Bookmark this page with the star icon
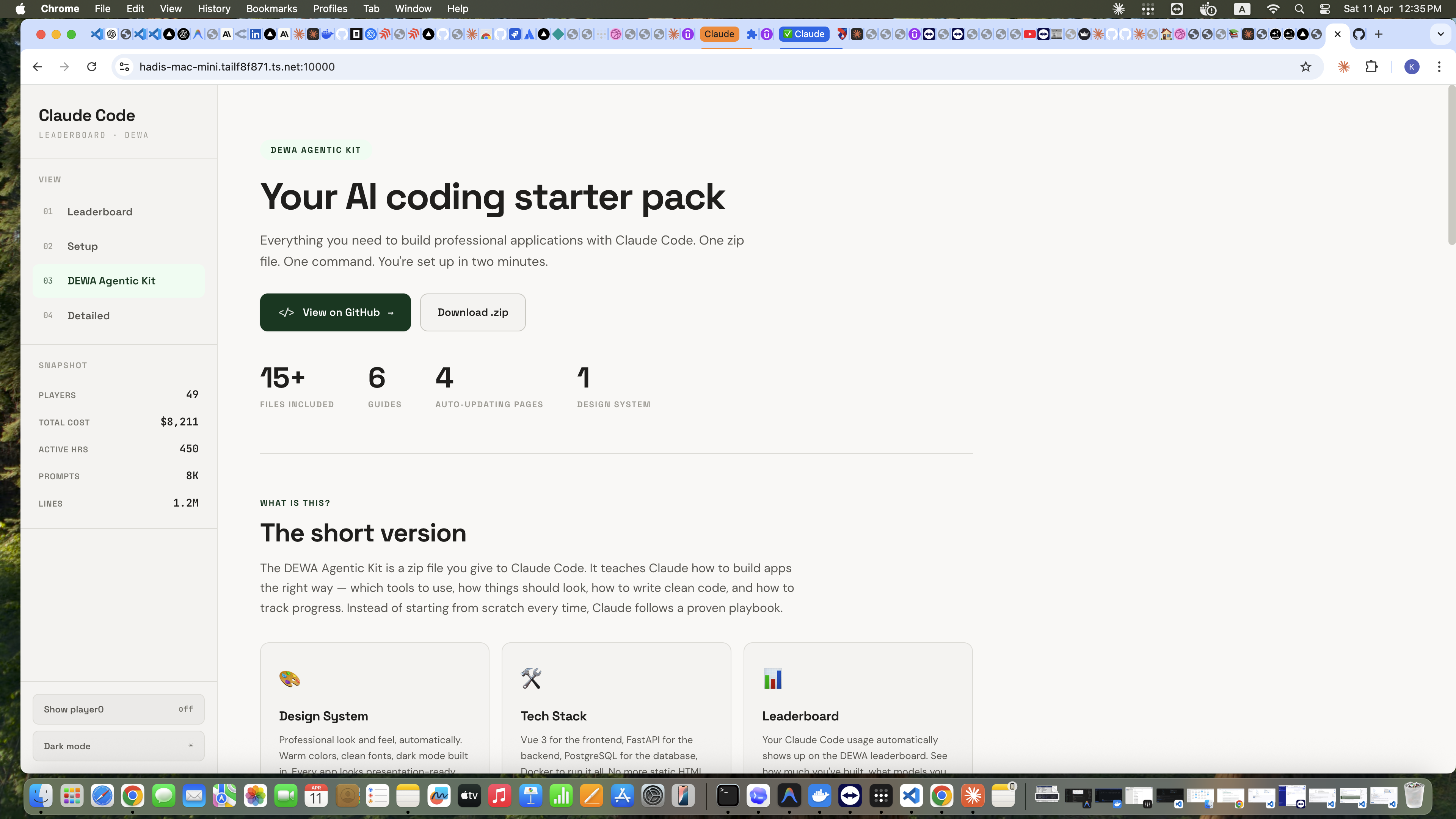 (1305, 67)
